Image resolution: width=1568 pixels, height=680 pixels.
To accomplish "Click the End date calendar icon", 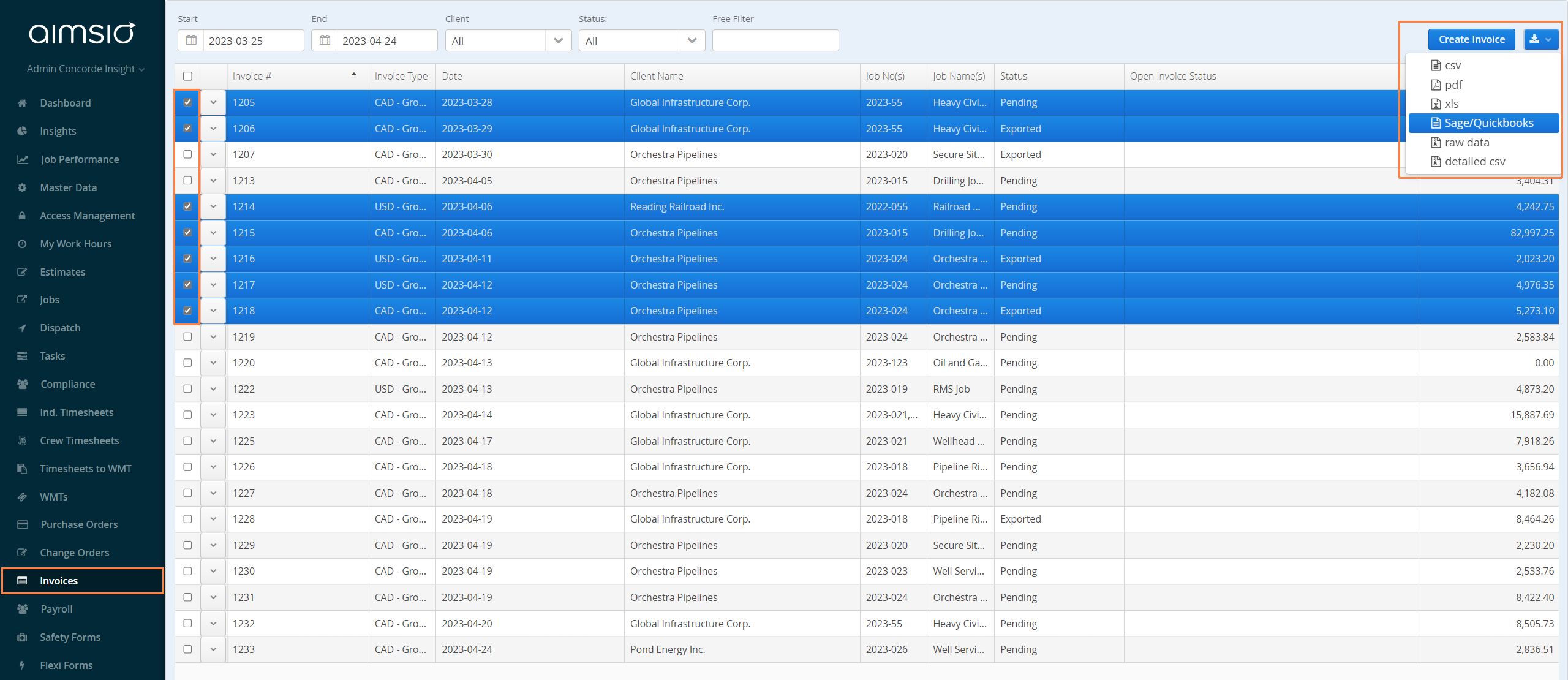I will pos(325,40).
